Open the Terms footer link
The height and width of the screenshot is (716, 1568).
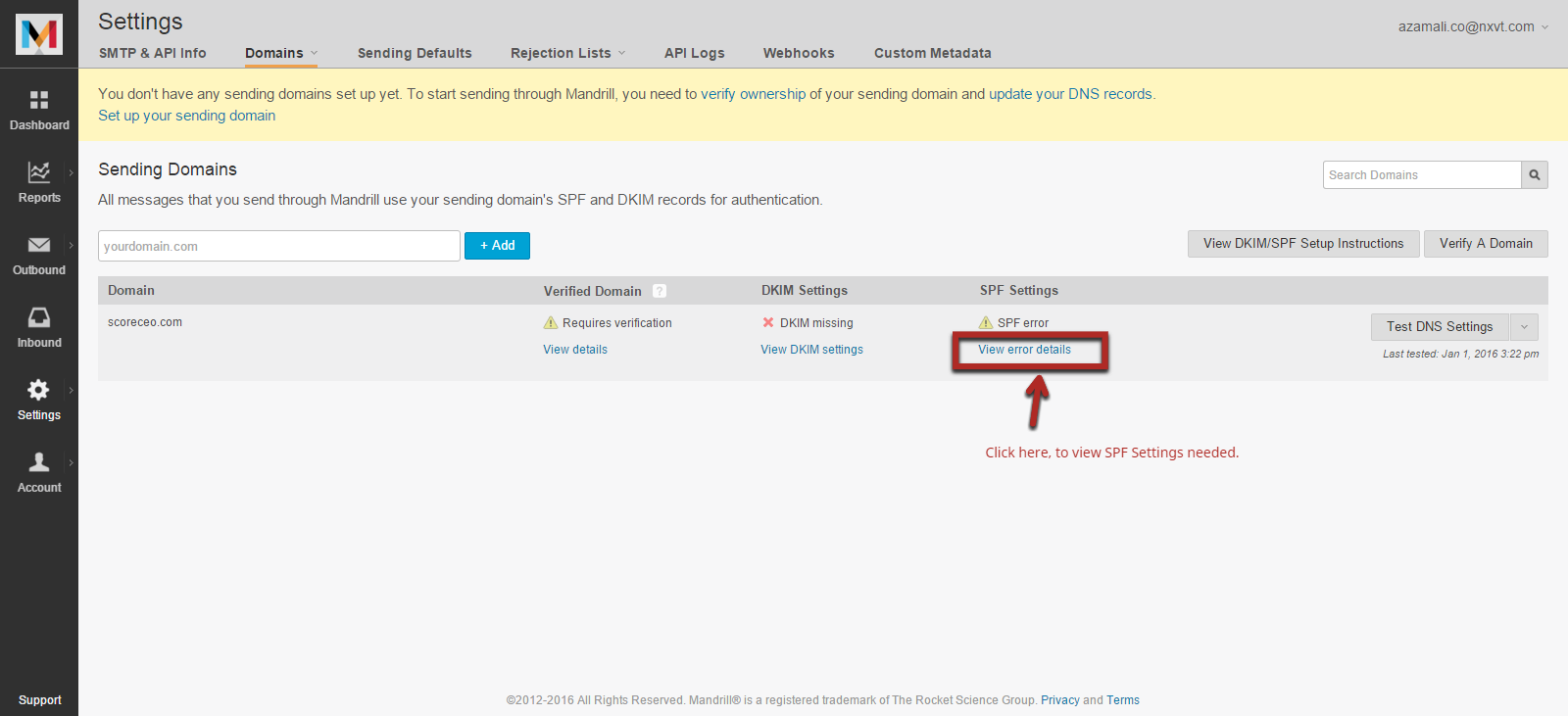(x=1123, y=700)
